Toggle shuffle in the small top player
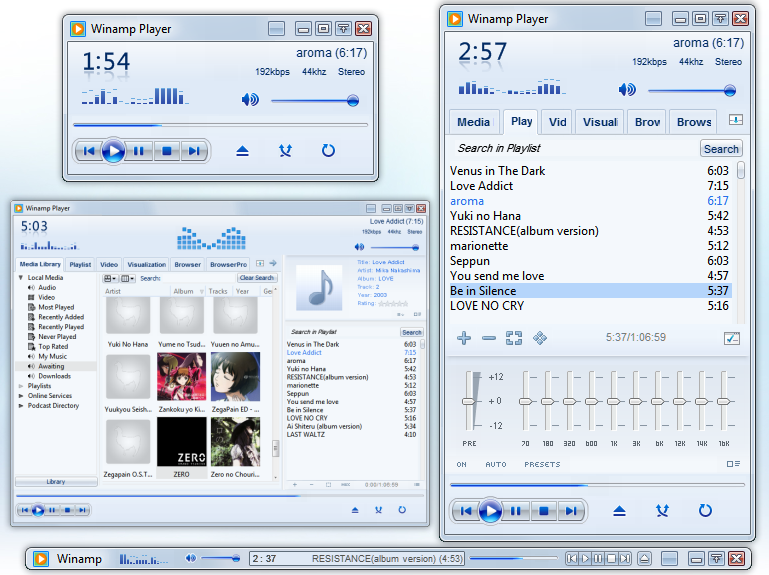 point(285,151)
